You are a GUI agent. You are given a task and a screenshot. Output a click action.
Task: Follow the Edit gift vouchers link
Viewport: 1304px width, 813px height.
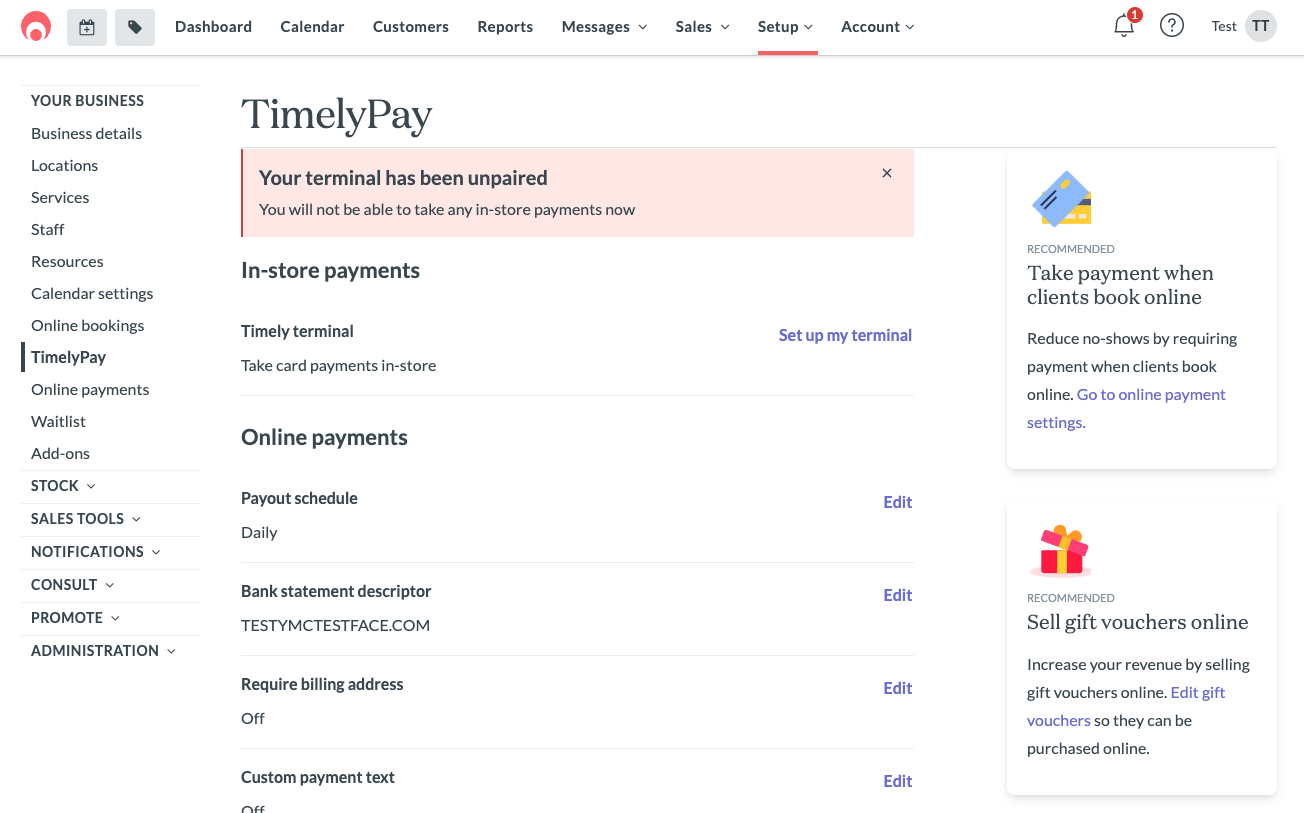point(1126,706)
